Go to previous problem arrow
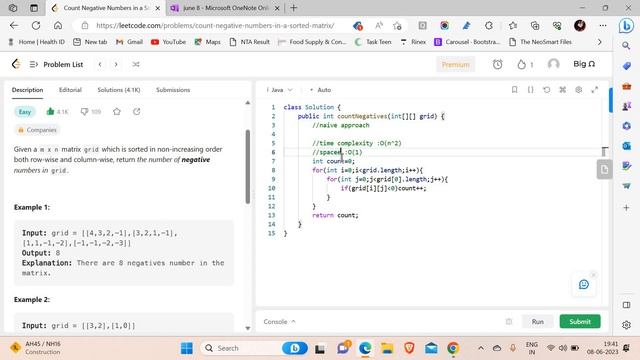The width and height of the screenshot is (640, 360). (100, 64)
